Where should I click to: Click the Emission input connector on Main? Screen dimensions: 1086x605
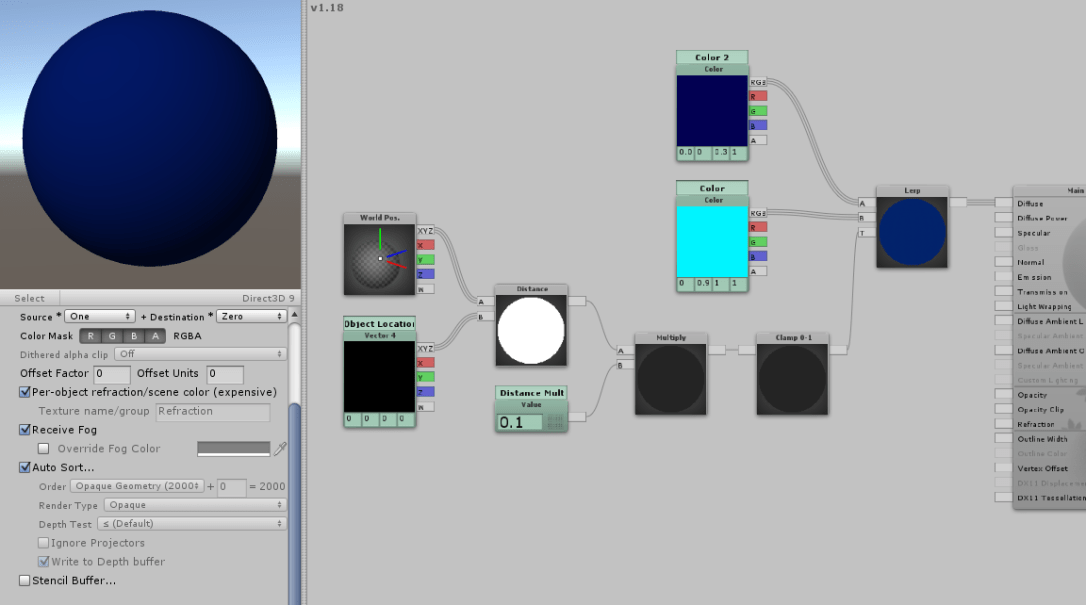coord(1002,277)
